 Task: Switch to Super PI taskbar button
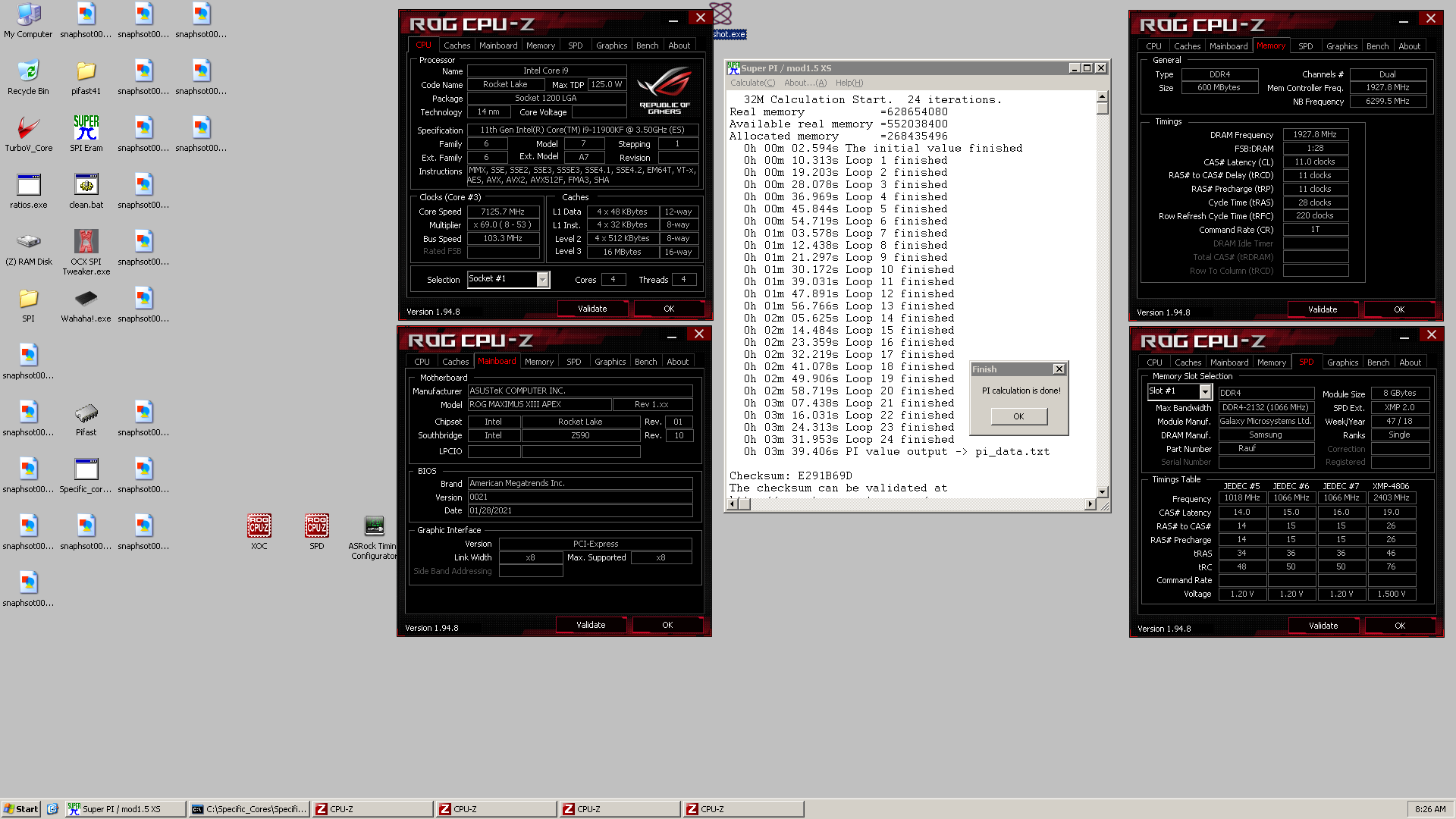124,809
